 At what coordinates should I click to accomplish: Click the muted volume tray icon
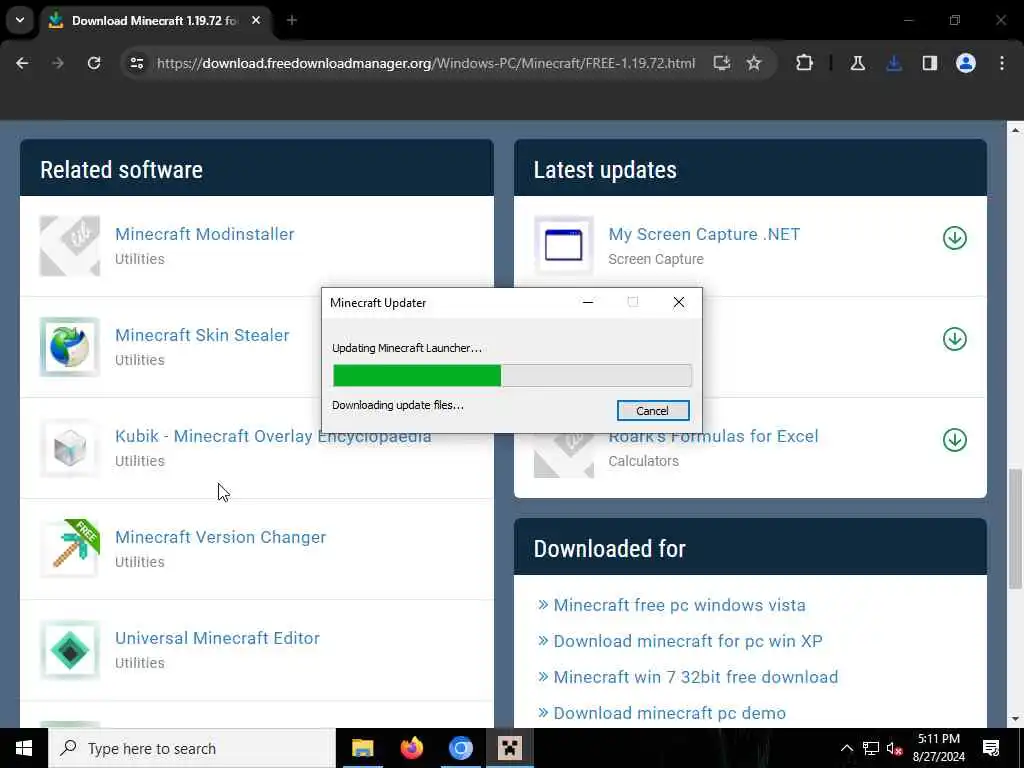(x=895, y=748)
